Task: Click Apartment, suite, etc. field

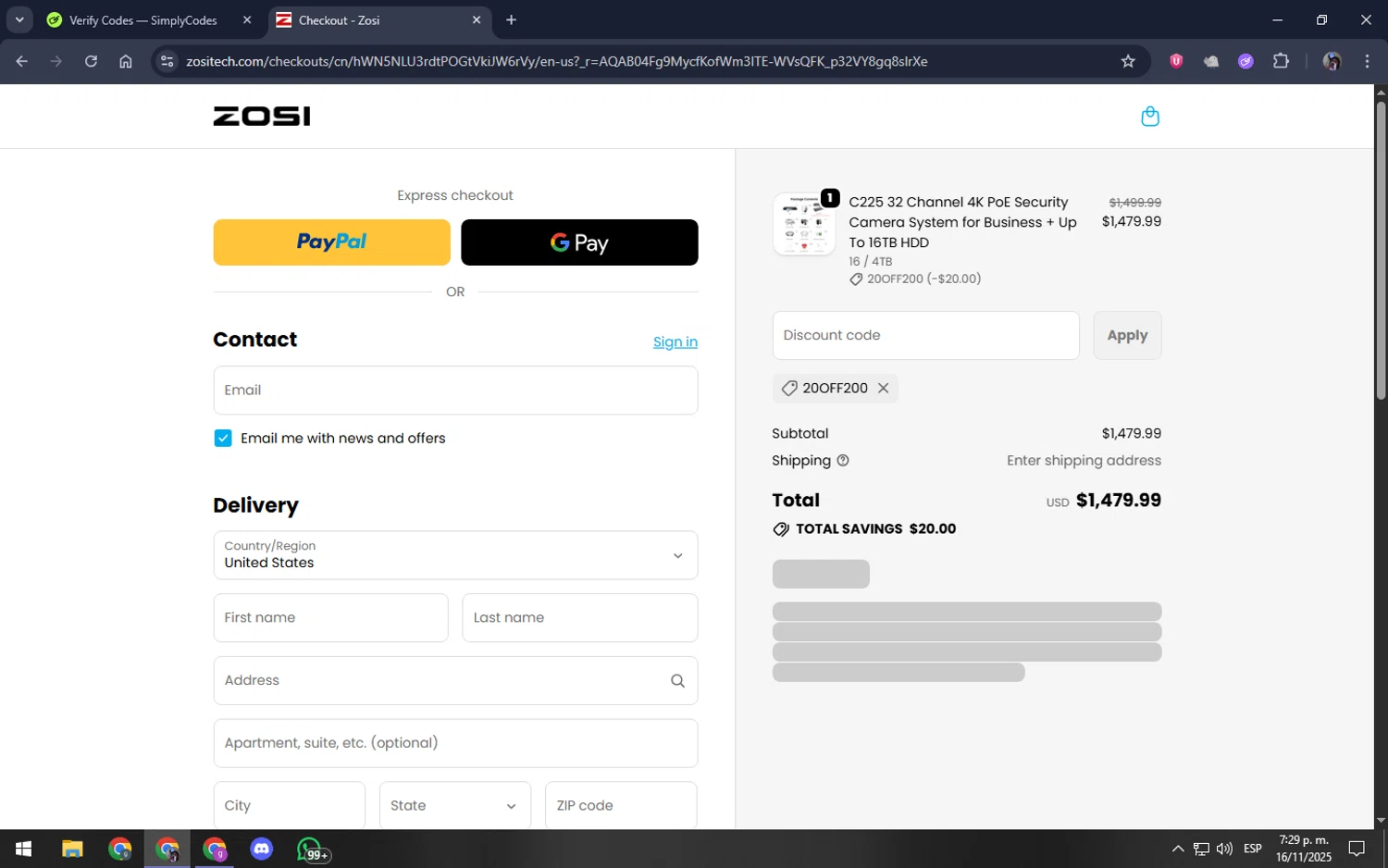Action: click(455, 743)
